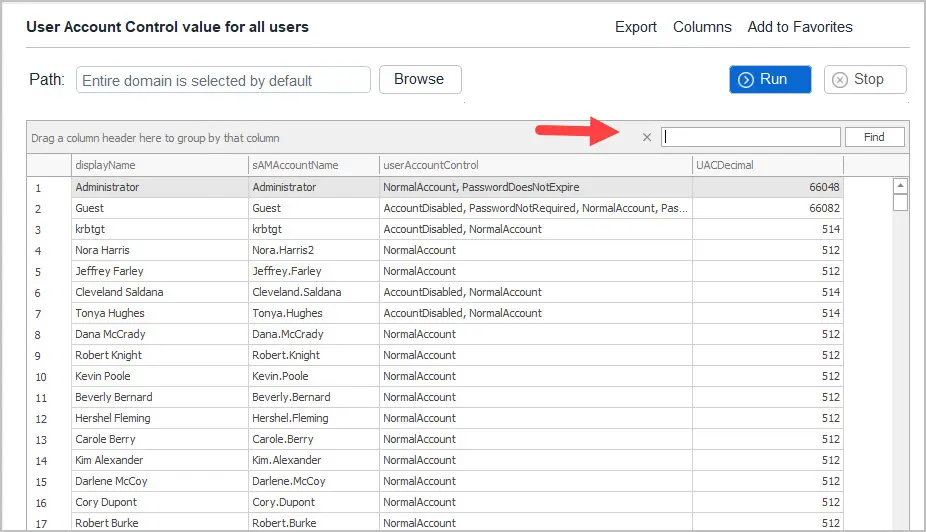Select the krbtgt displayName cell
Image resolution: width=926 pixels, height=532 pixels.
[159, 229]
